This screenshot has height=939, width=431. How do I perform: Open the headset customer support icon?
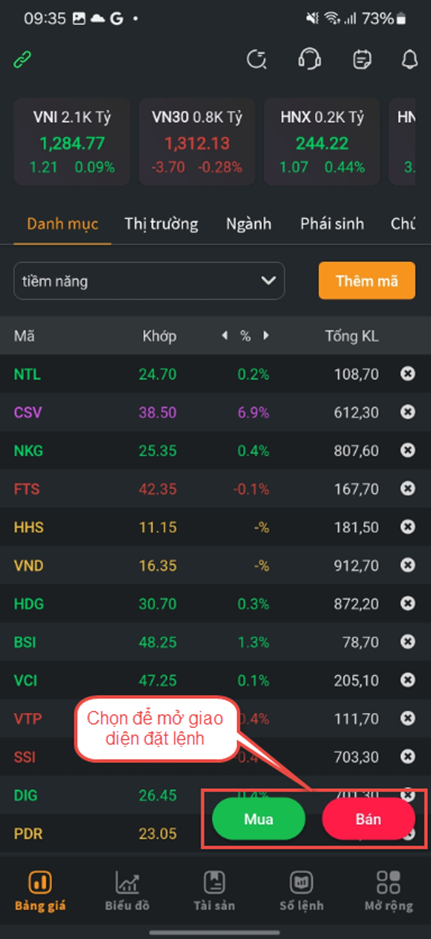(x=309, y=60)
